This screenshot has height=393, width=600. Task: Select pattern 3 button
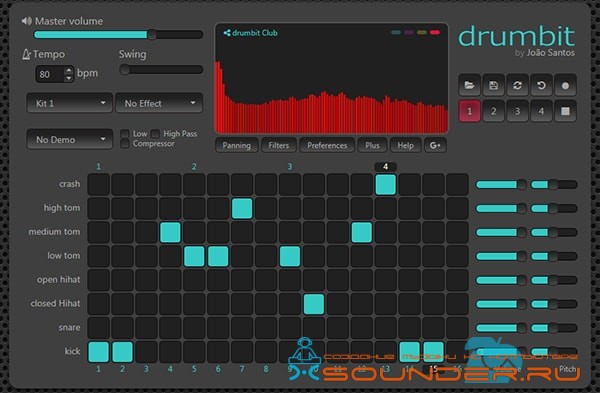click(517, 111)
